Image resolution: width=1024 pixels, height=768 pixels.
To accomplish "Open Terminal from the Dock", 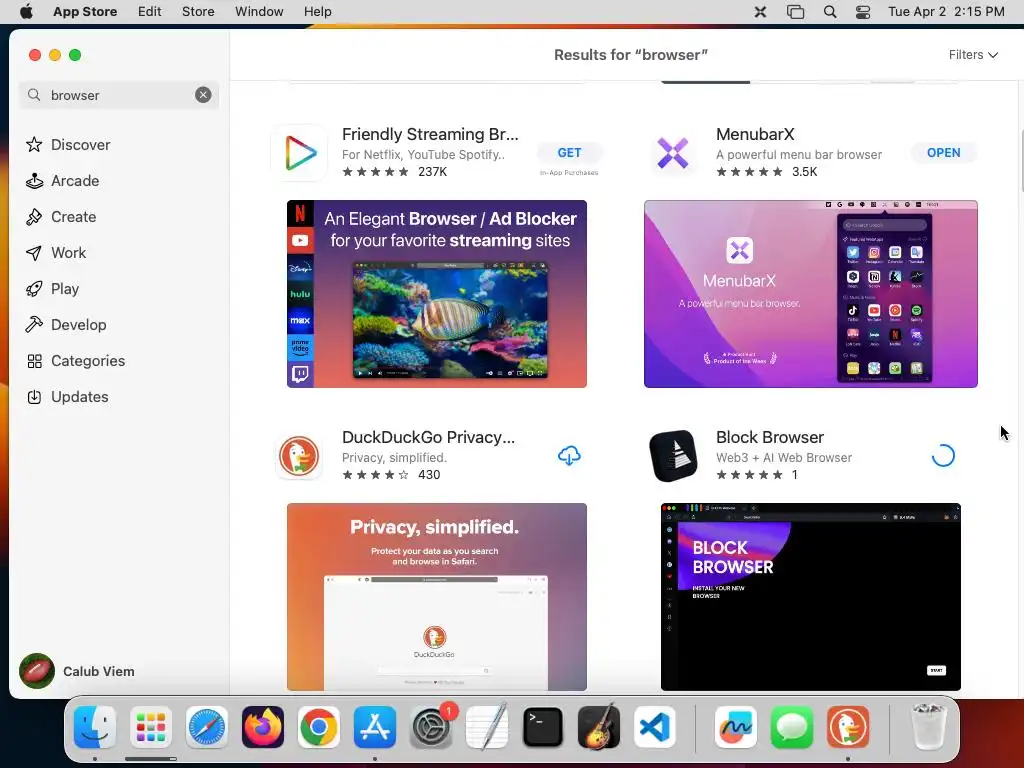I will [543, 728].
